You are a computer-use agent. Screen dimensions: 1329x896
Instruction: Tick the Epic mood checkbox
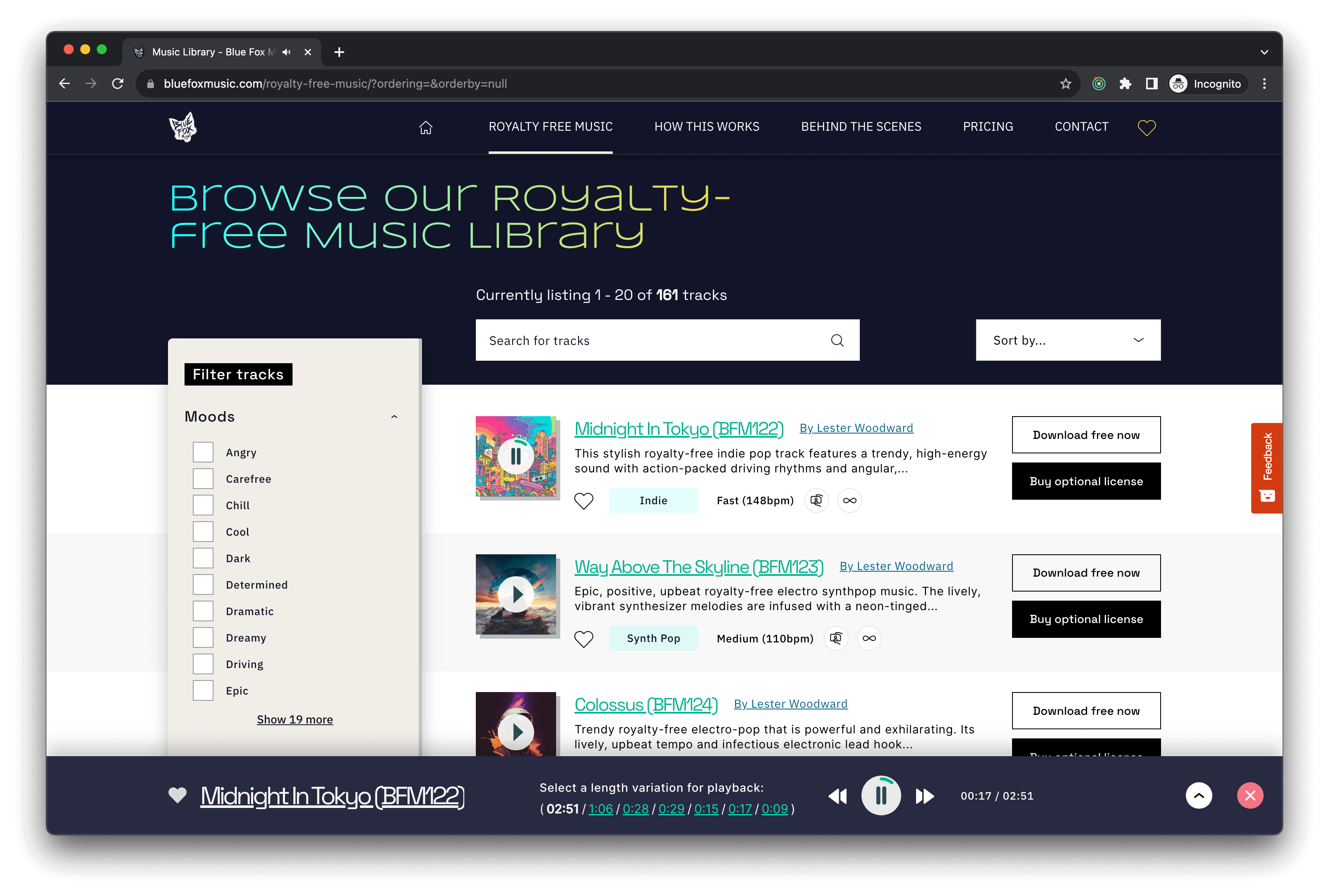point(203,690)
